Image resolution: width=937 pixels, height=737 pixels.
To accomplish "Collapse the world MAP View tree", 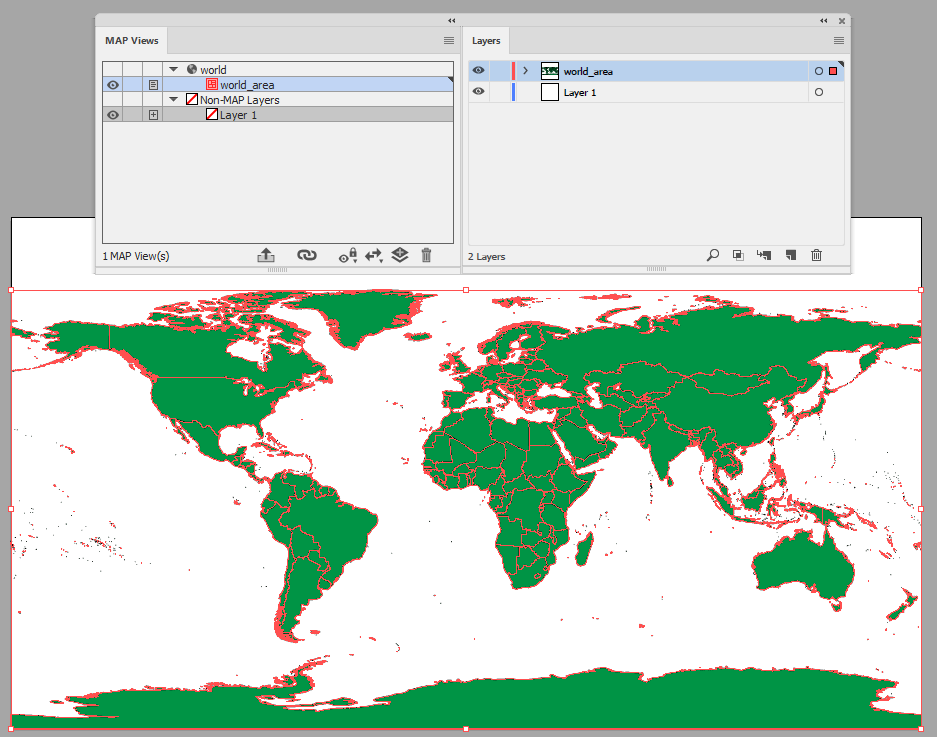I will [x=174, y=69].
